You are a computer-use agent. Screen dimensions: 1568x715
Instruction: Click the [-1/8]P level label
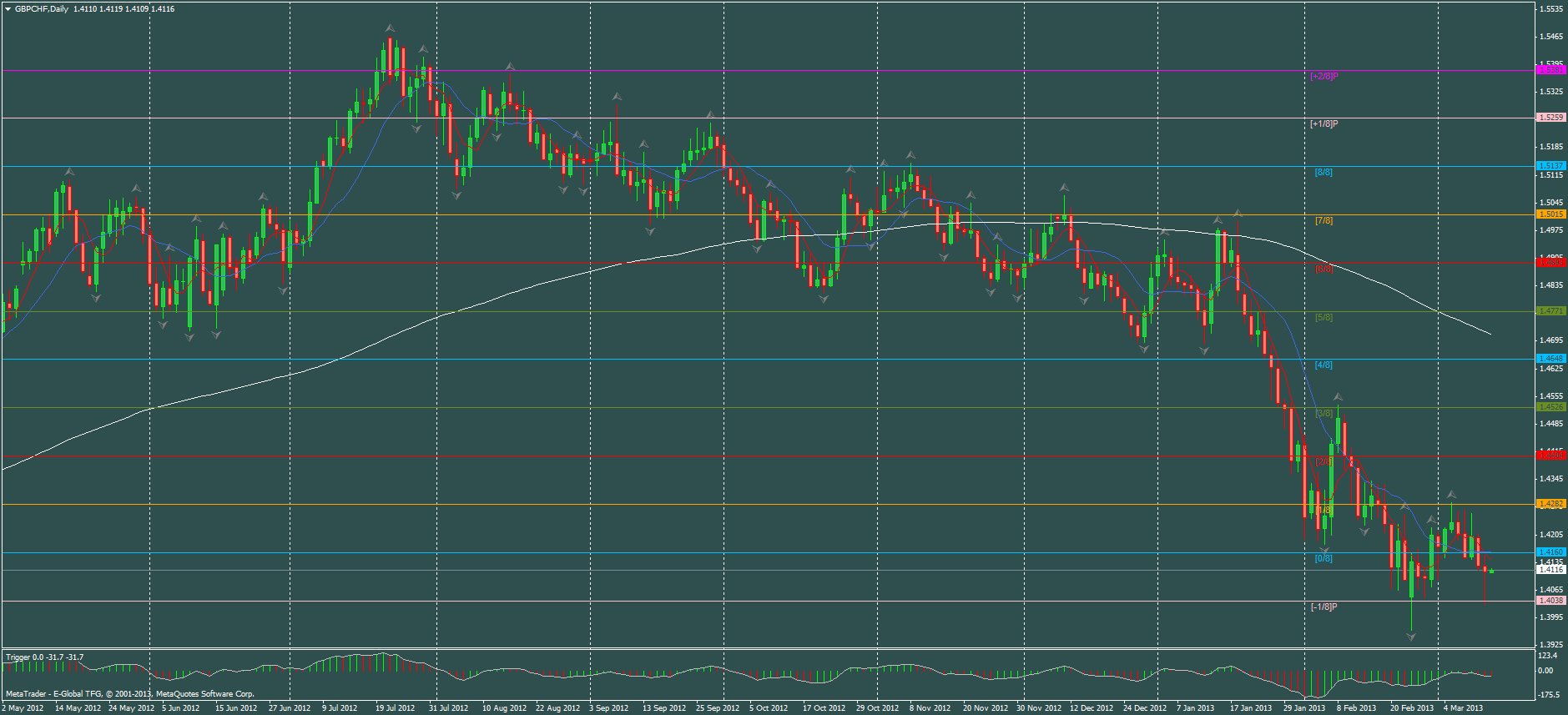pyautogui.click(x=1323, y=607)
